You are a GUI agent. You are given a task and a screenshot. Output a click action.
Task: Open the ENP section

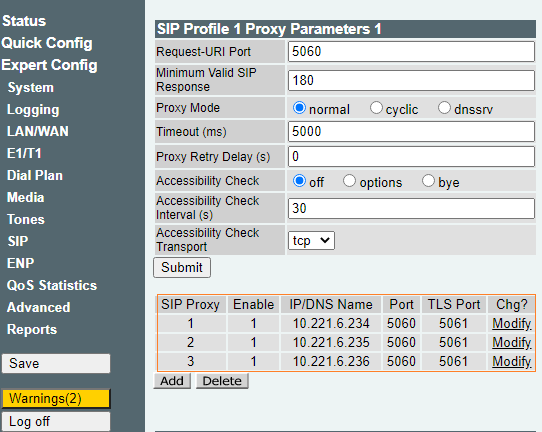pos(20,263)
